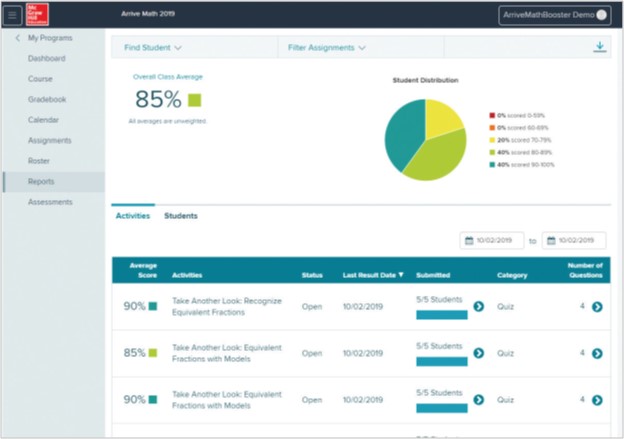
Task: Click the teal pie chart slice
Action: [x=403, y=133]
